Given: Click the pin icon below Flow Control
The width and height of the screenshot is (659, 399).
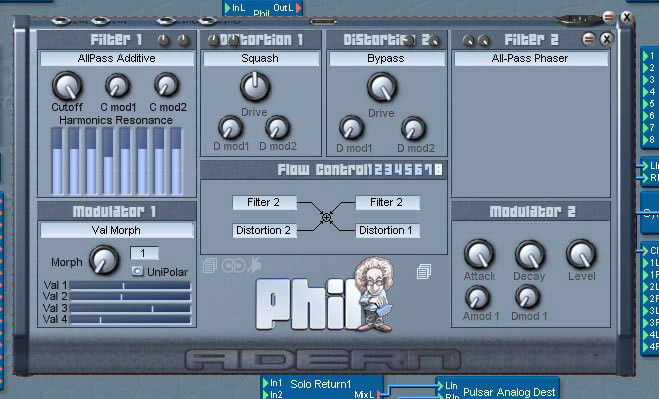Looking at the screenshot, I should click(254, 265).
